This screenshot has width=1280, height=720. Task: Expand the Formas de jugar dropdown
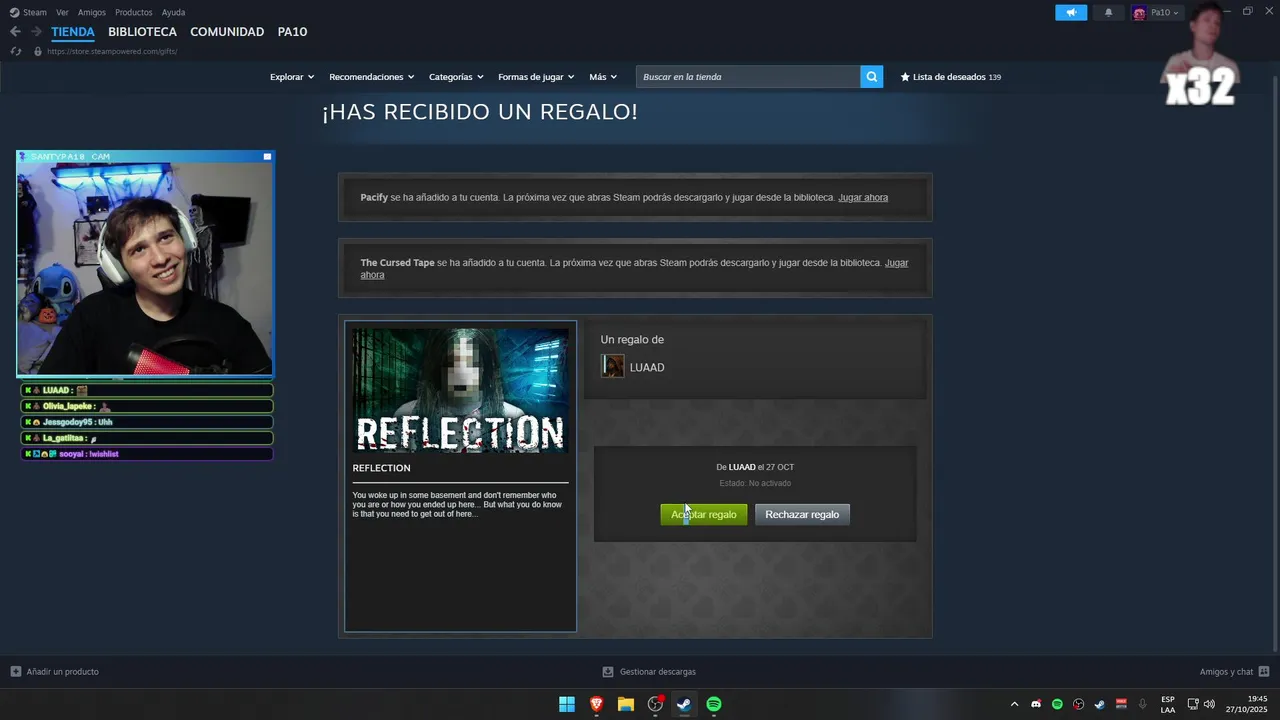[x=536, y=77]
